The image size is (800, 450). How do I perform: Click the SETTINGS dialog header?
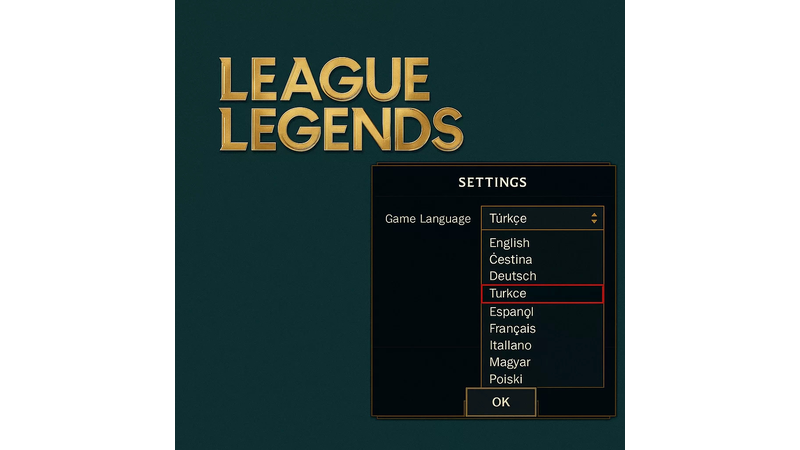tap(492, 182)
